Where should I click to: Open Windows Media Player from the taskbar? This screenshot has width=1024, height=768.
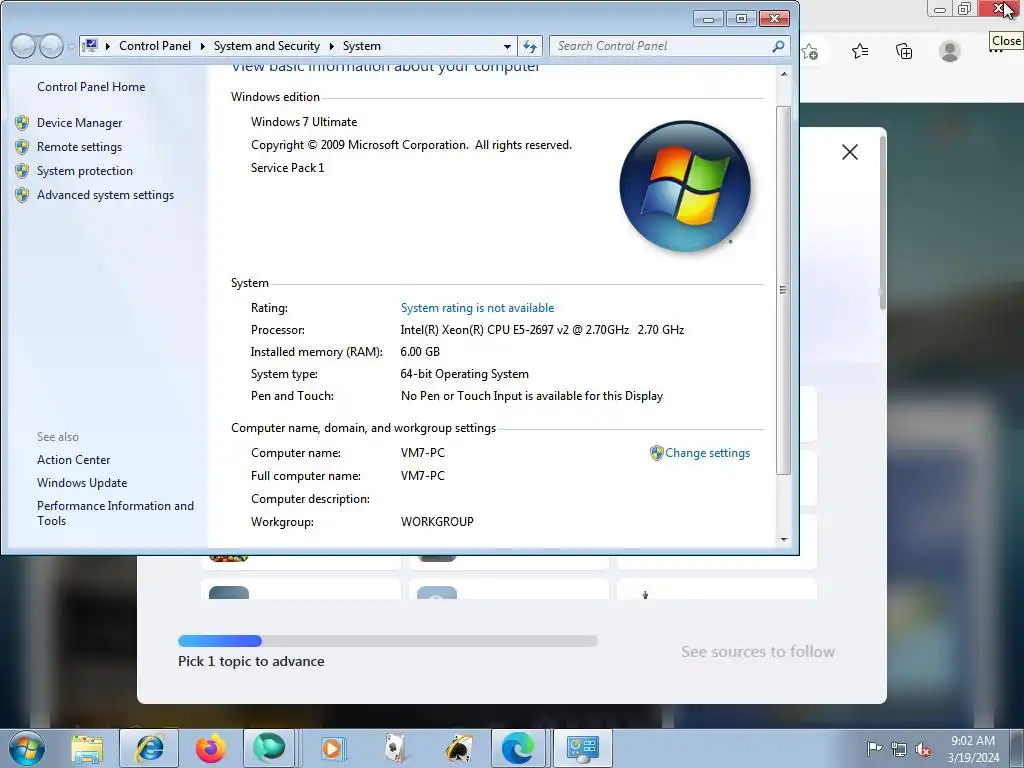pyautogui.click(x=333, y=748)
